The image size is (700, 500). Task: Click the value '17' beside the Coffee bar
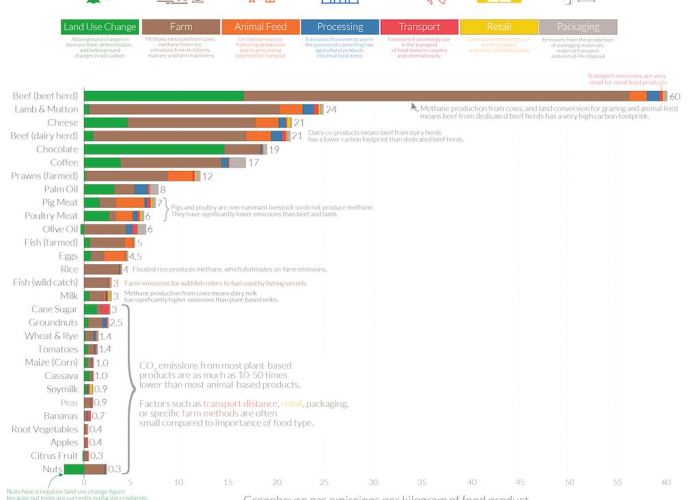coord(254,163)
